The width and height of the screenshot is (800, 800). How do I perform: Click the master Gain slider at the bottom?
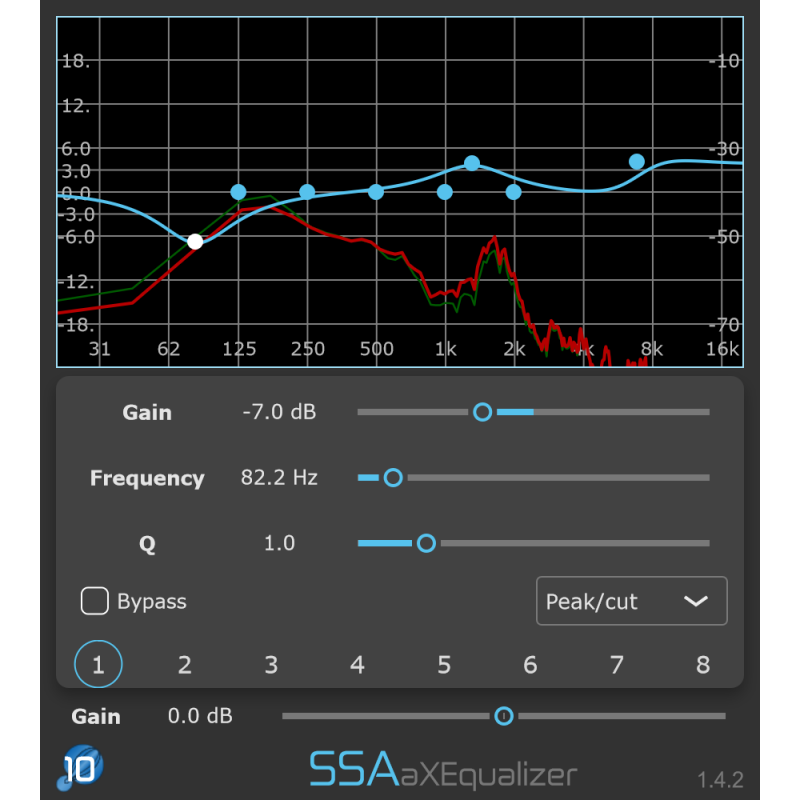point(504,716)
